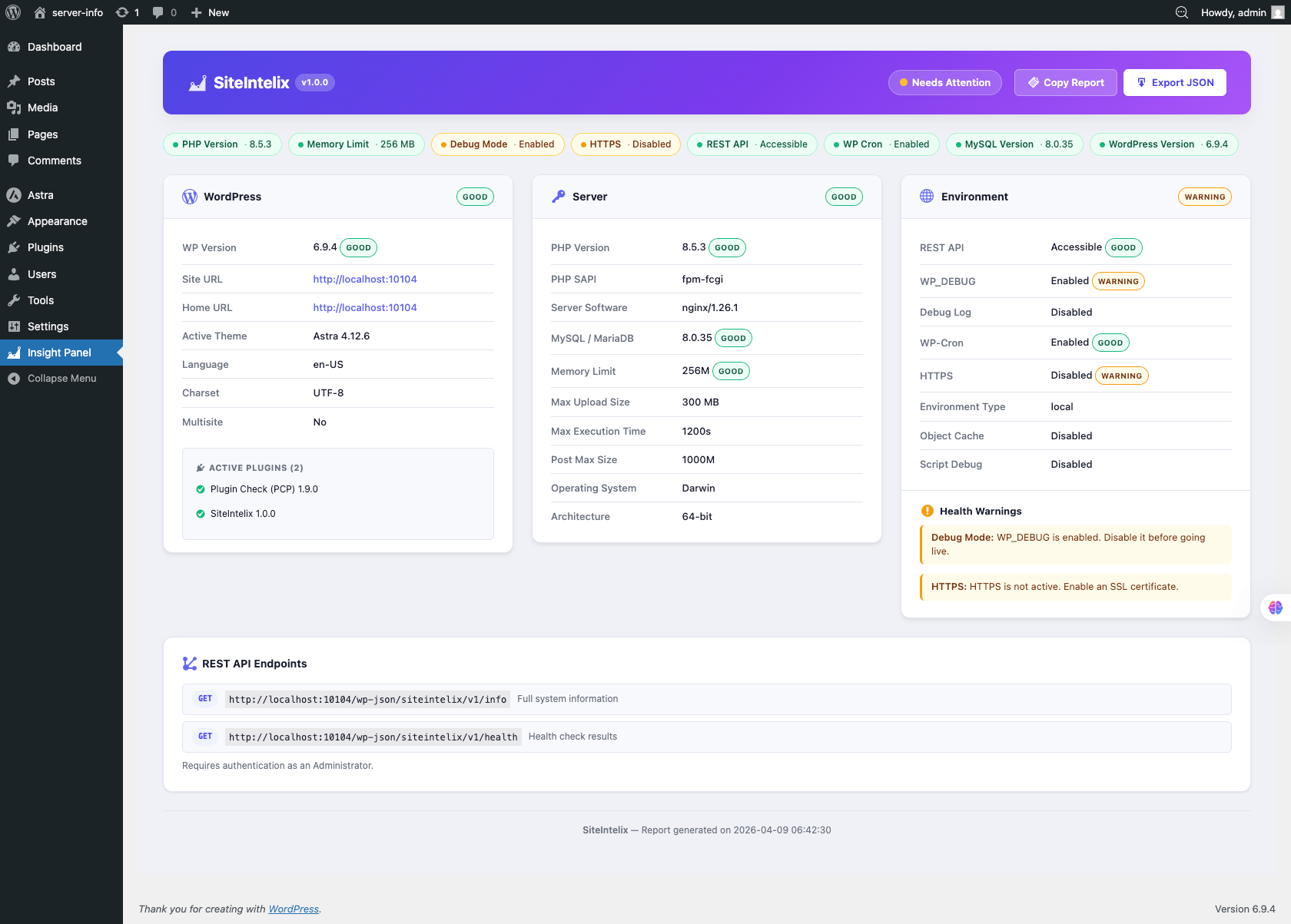
Task: Click the nginx/1.26.1 server software value
Action: tap(710, 308)
